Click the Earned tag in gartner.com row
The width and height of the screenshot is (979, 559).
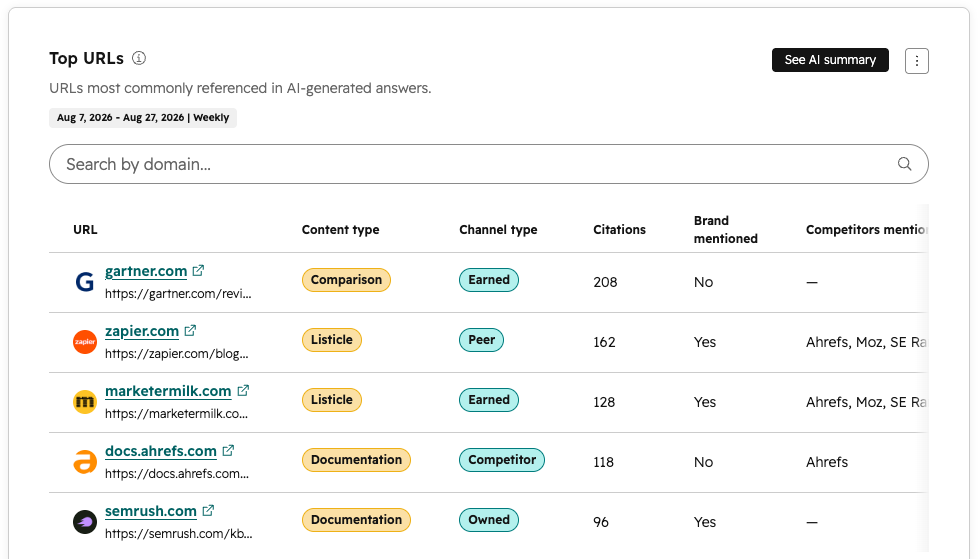489,280
